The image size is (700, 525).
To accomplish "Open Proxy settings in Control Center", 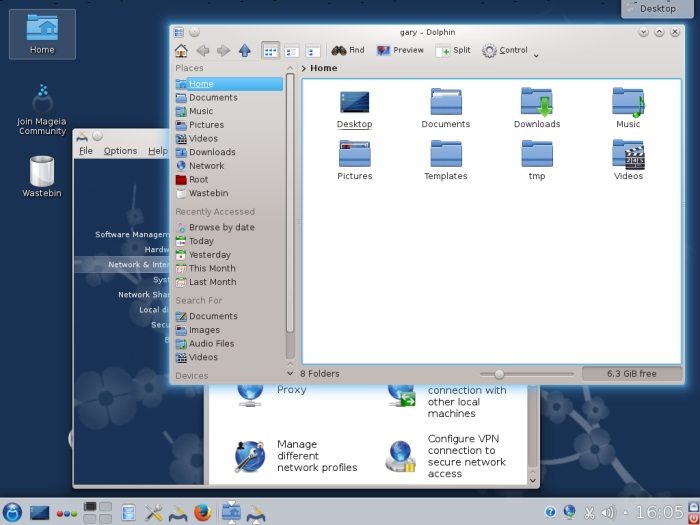I will [271, 395].
